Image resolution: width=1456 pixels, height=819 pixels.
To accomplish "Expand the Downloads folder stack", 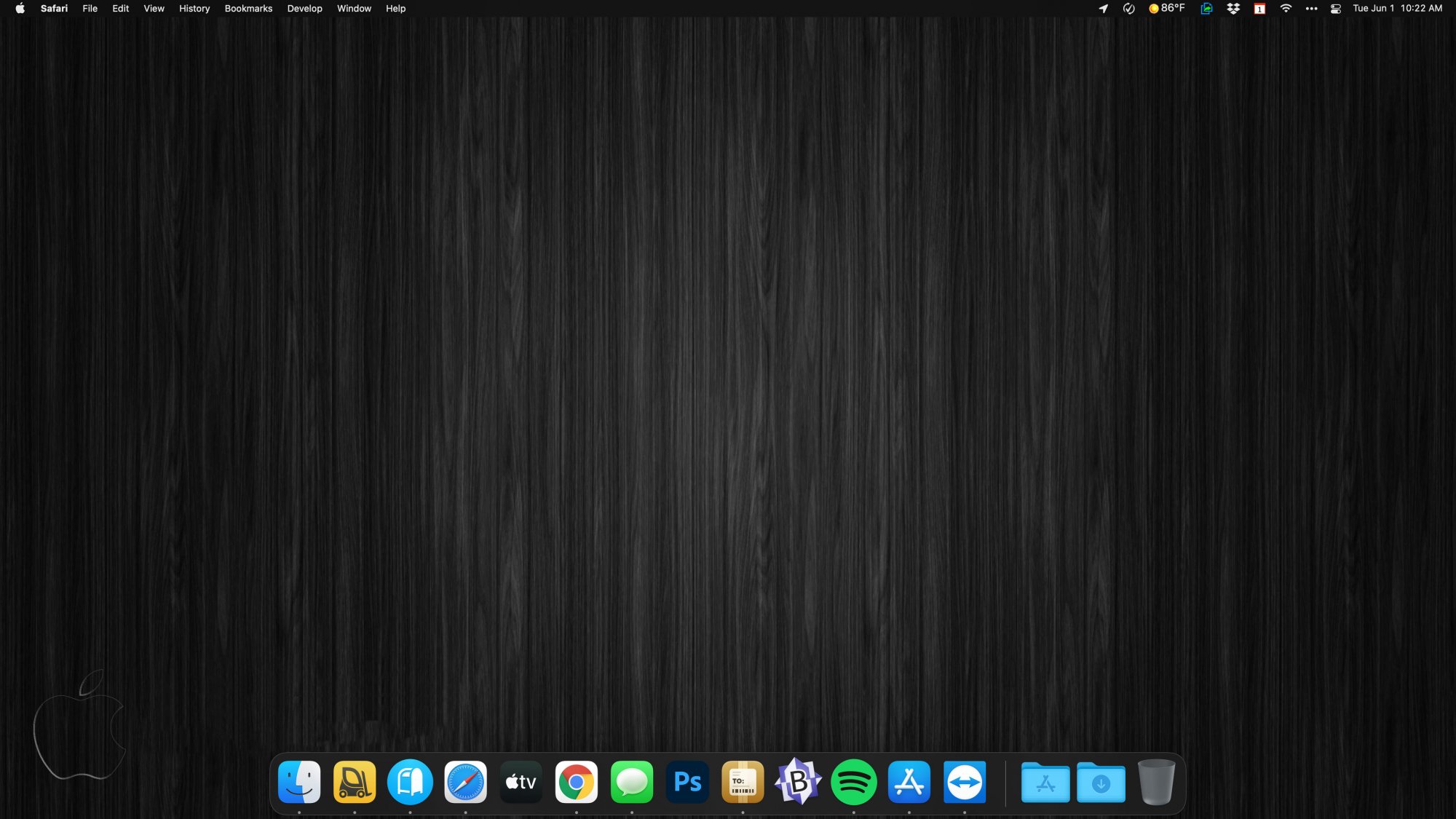I will [x=1101, y=783].
